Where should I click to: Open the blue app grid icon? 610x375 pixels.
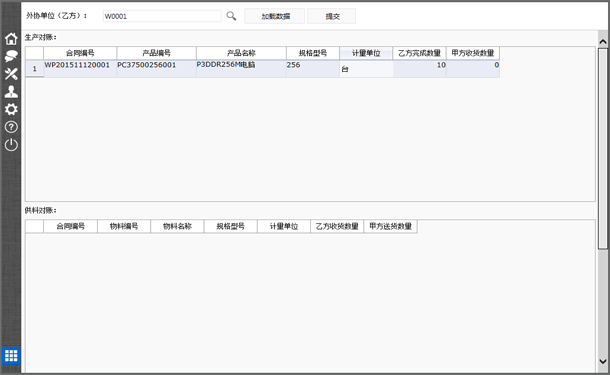pyautogui.click(x=11, y=356)
